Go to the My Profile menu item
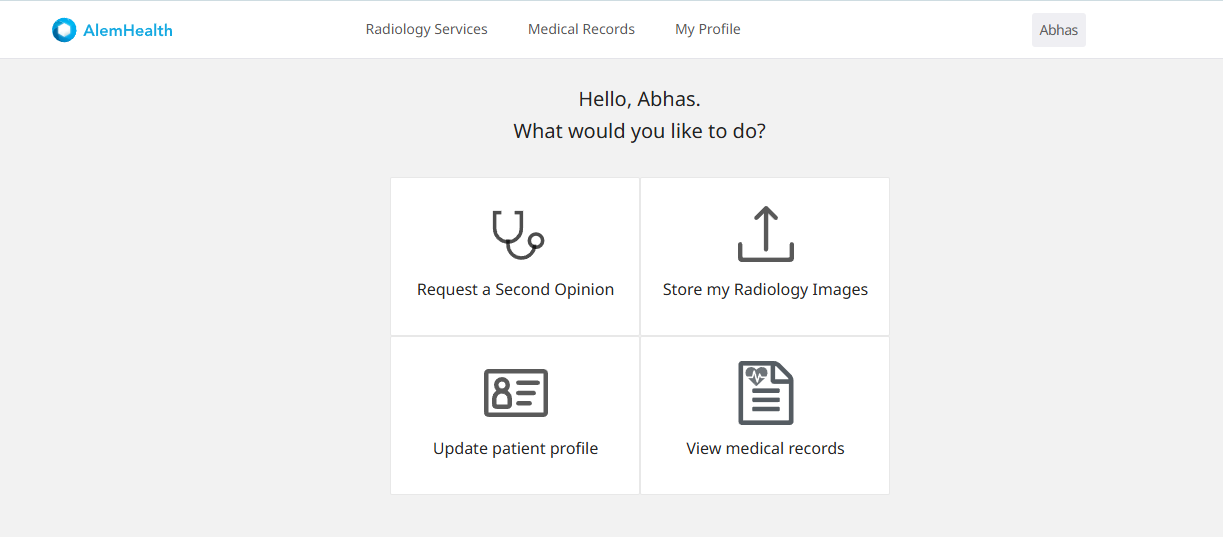Image resolution: width=1223 pixels, height=537 pixels. pos(708,29)
